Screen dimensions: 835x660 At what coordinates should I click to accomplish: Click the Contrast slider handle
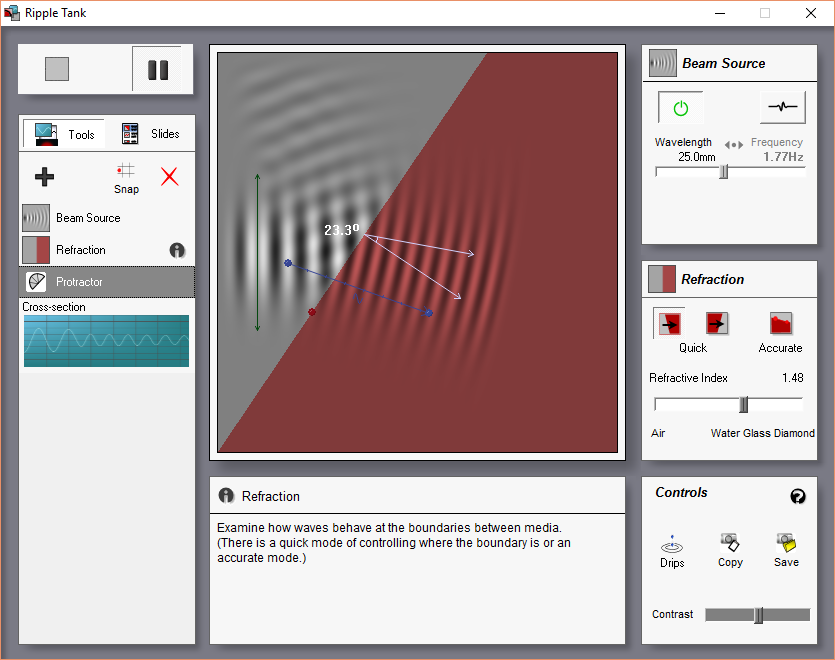click(758, 615)
